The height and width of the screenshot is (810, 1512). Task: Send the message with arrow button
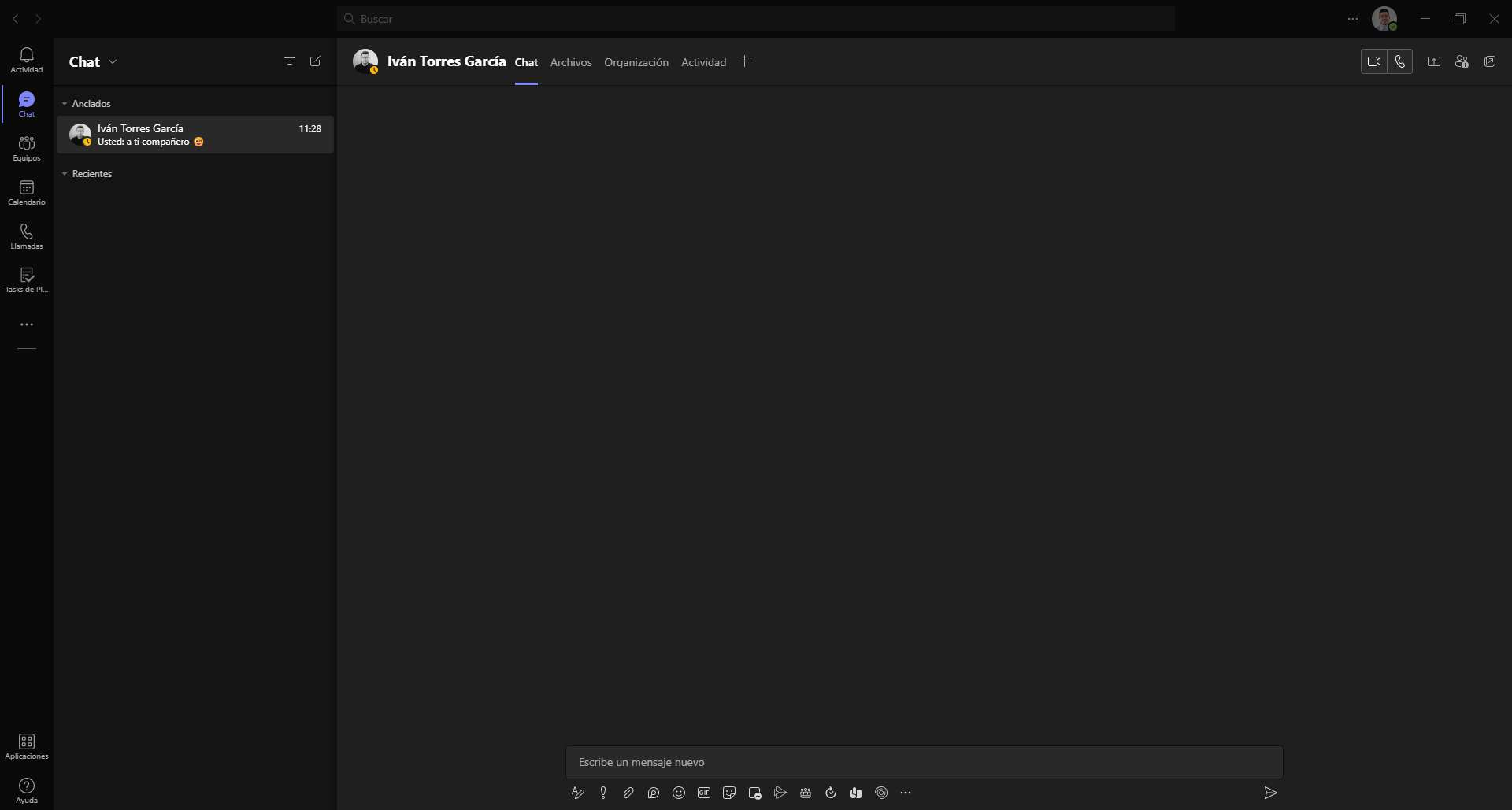[x=1270, y=793]
